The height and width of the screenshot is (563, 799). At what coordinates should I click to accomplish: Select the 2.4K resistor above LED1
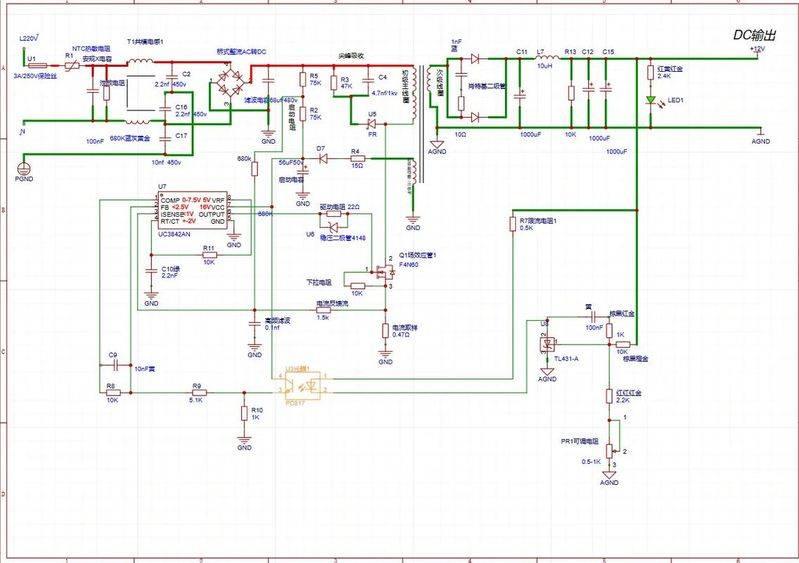[651, 72]
